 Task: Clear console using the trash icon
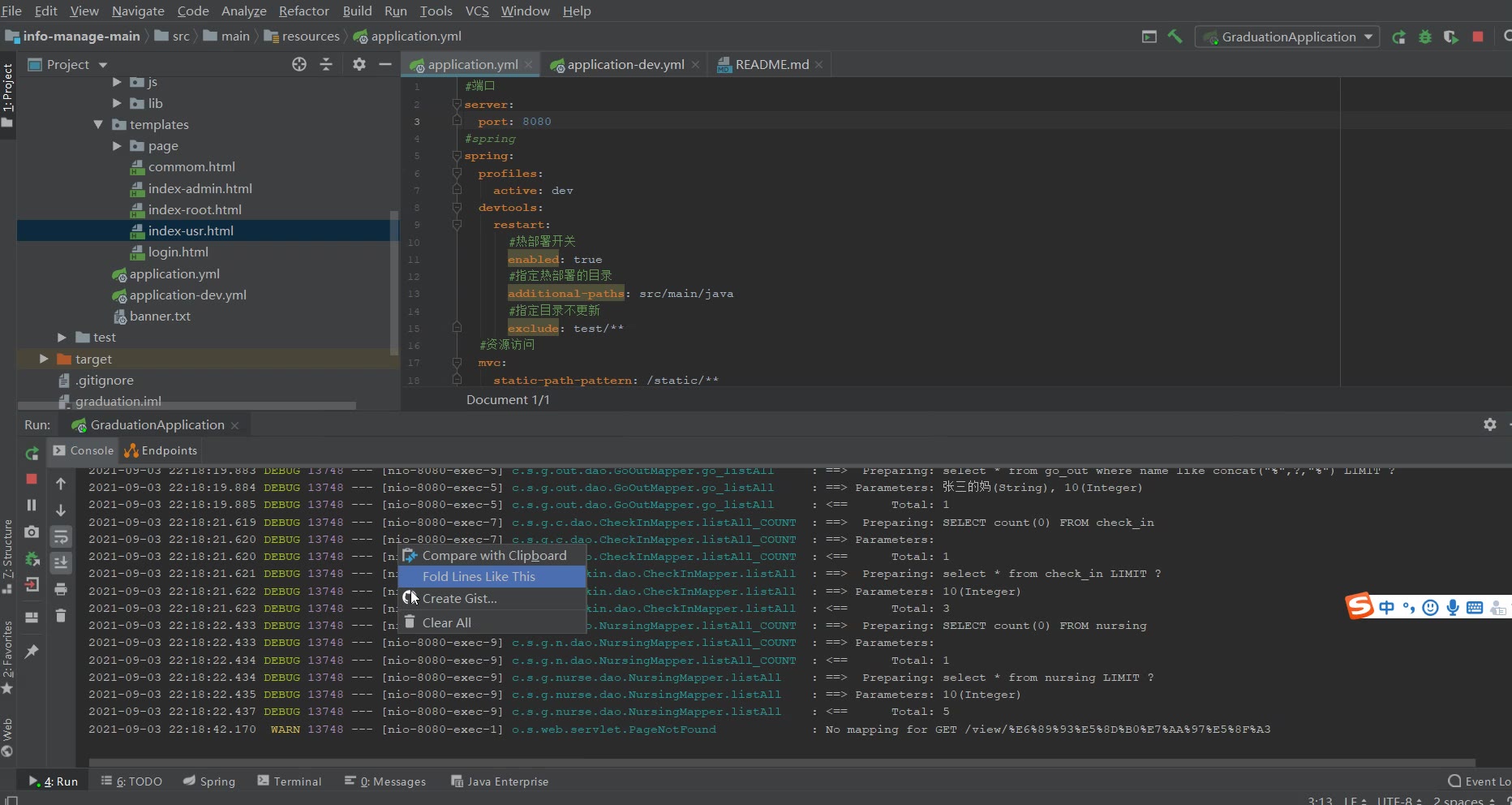61,616
